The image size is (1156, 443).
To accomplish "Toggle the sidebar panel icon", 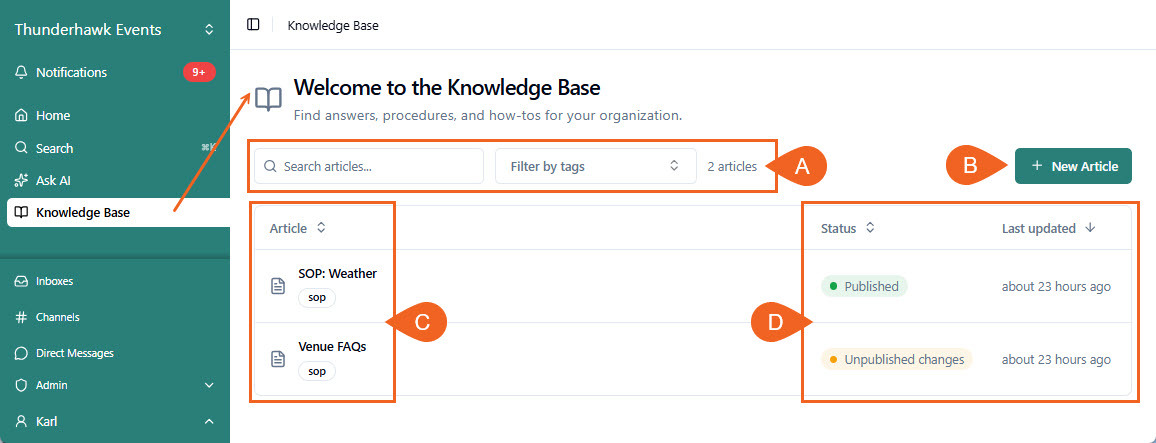I will (253, 24).
